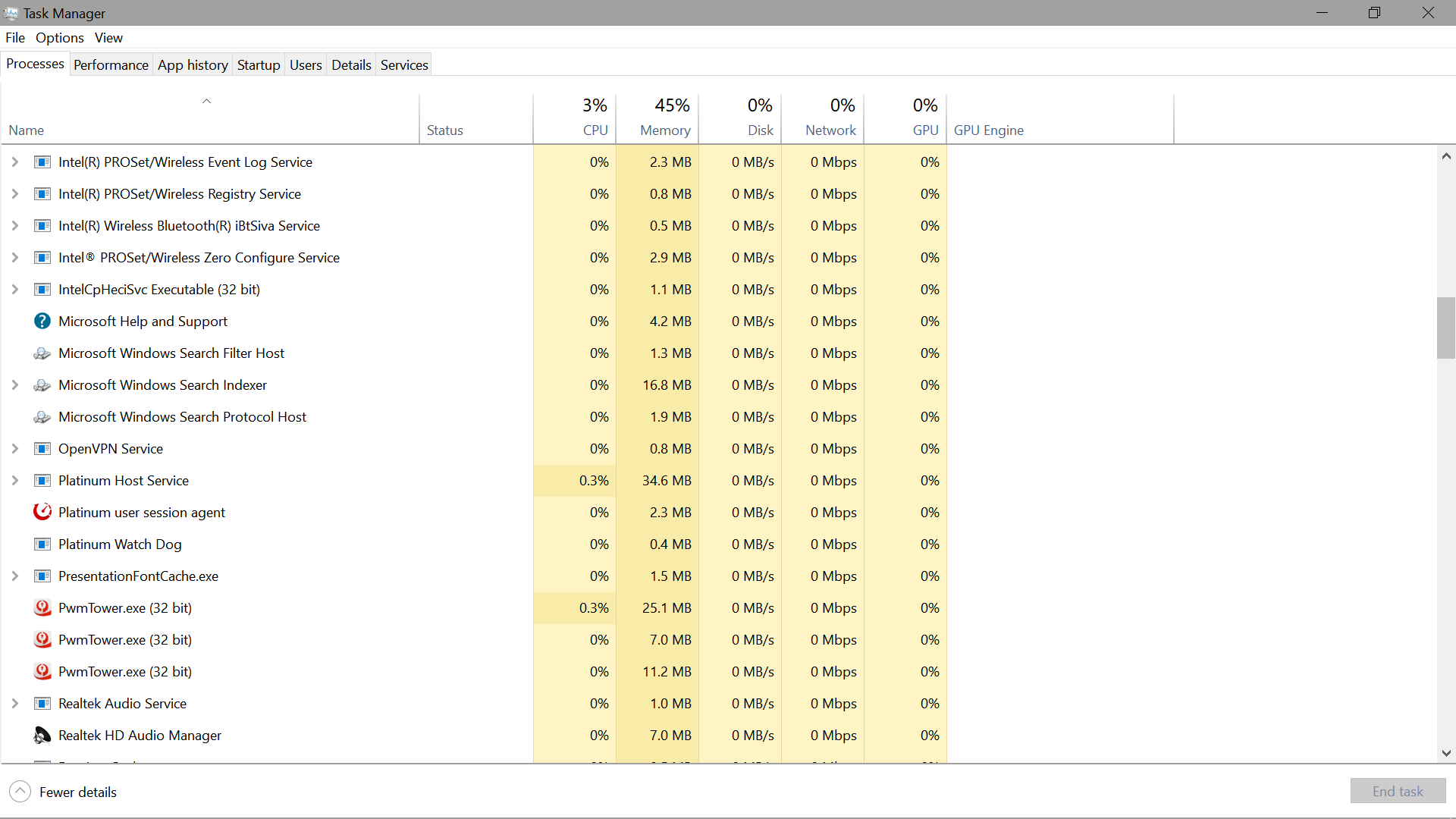Expand Intel PROSet/Wireless Registry Service row
This screenshot has width=1456, height=819.
coord(14,194)
